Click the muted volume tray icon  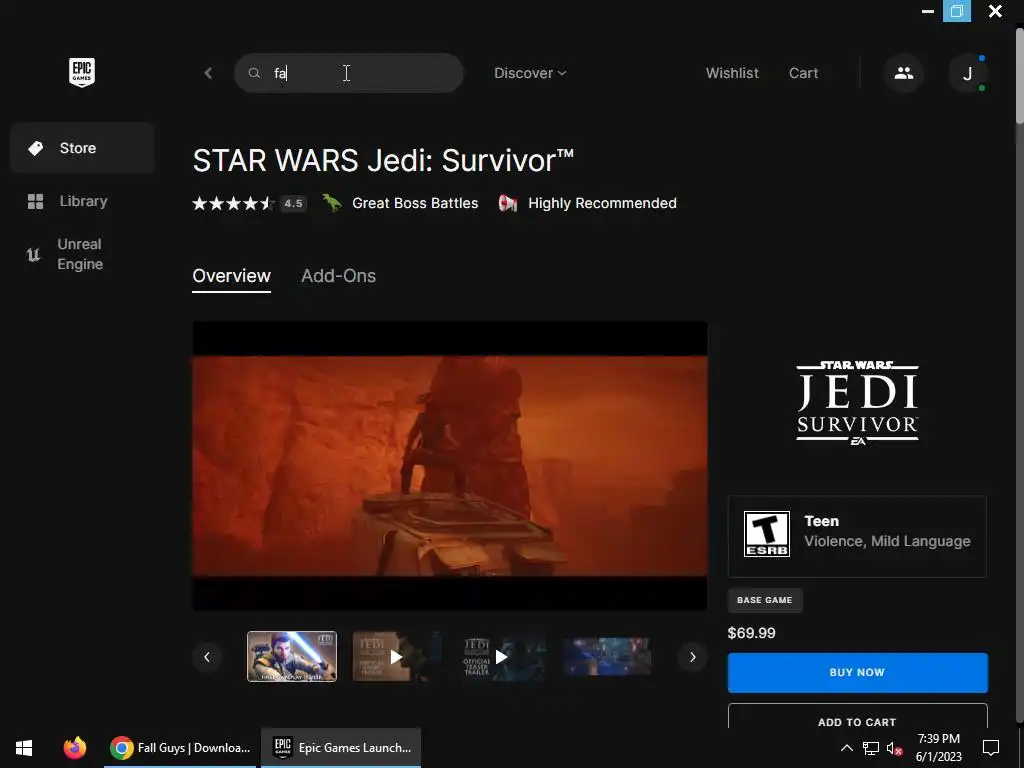point(894,748)
